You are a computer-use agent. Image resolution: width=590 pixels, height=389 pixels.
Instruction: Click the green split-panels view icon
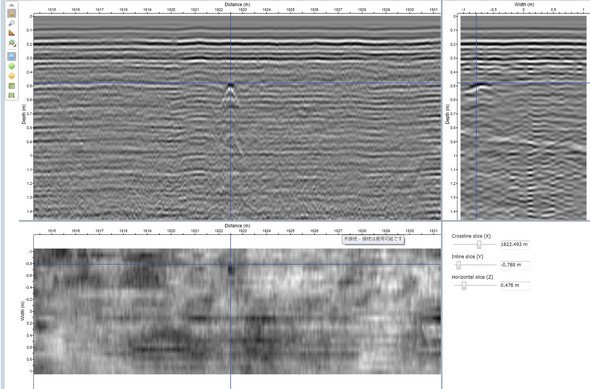(x=12, y=95)
